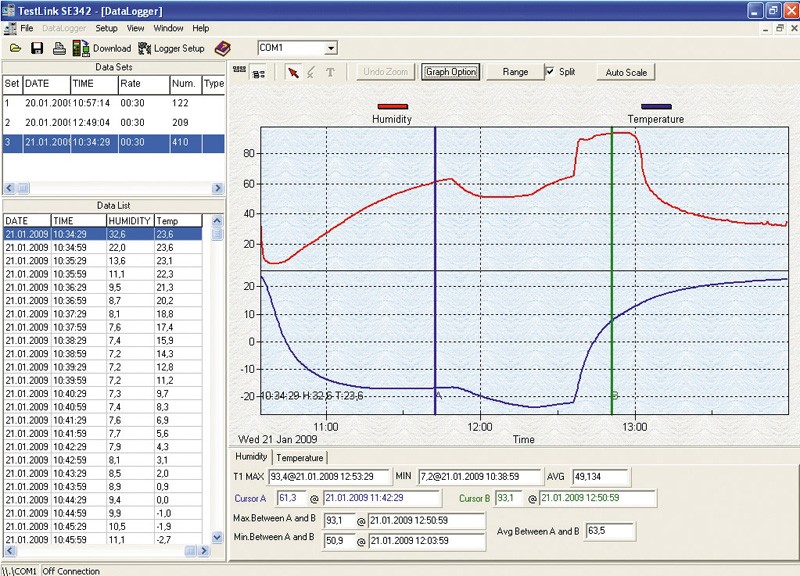Click Data Sets scroll left arrow
The width and height of the screenshot is (800, 576).
[9, 188]
